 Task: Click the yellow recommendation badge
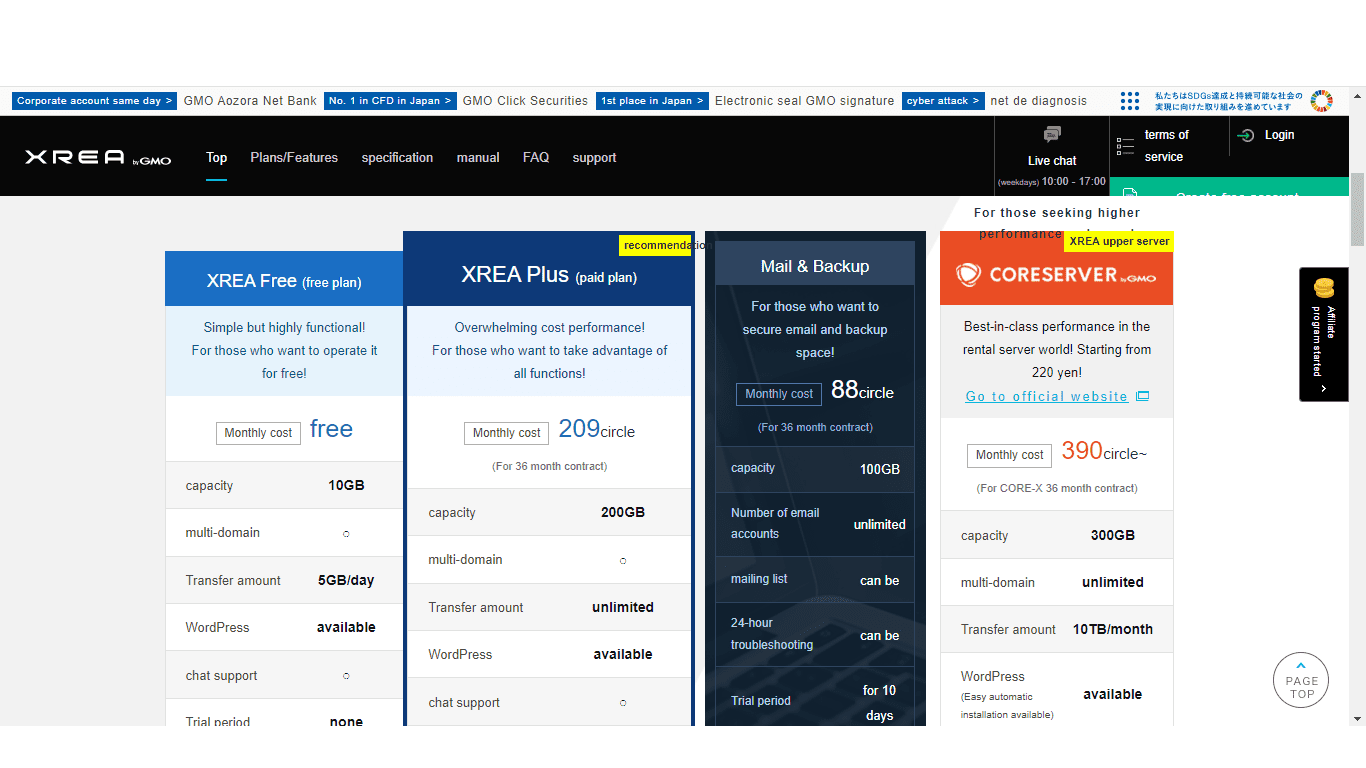655,245
